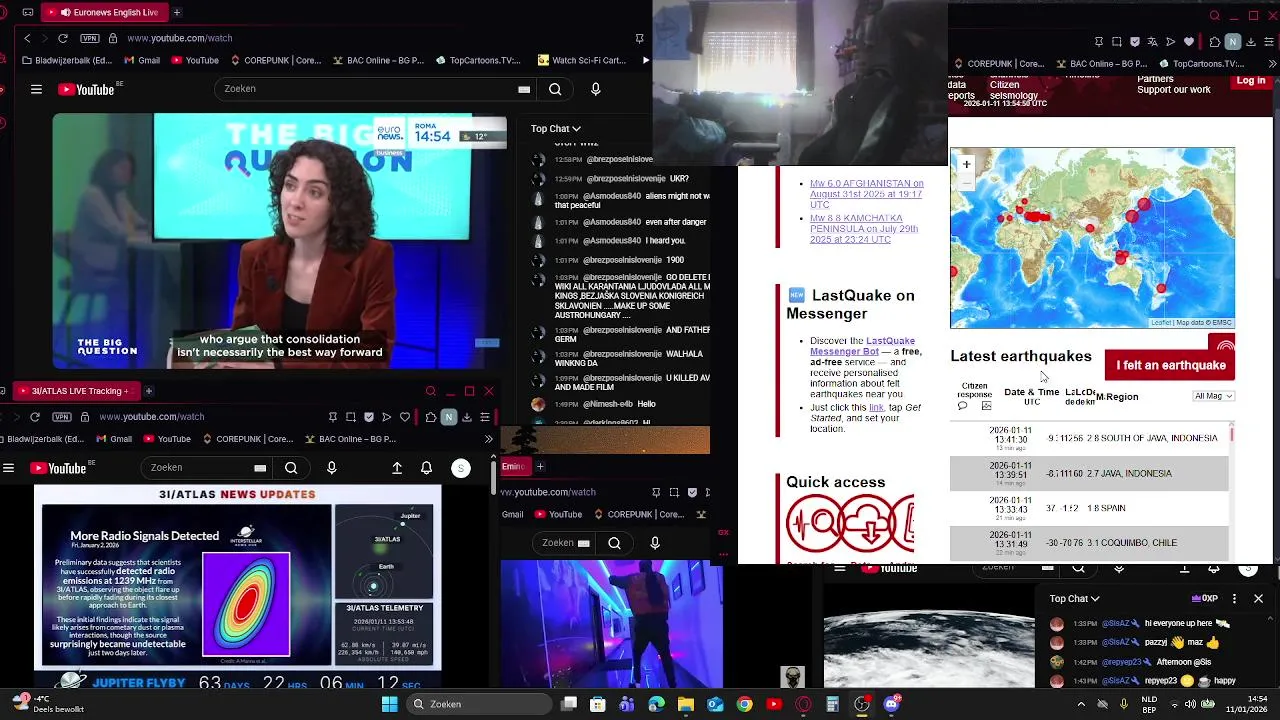This screenshot has width=1280, height=720.
Task: Reload the Euronews YouTube page
Action: tap(63, 38)
